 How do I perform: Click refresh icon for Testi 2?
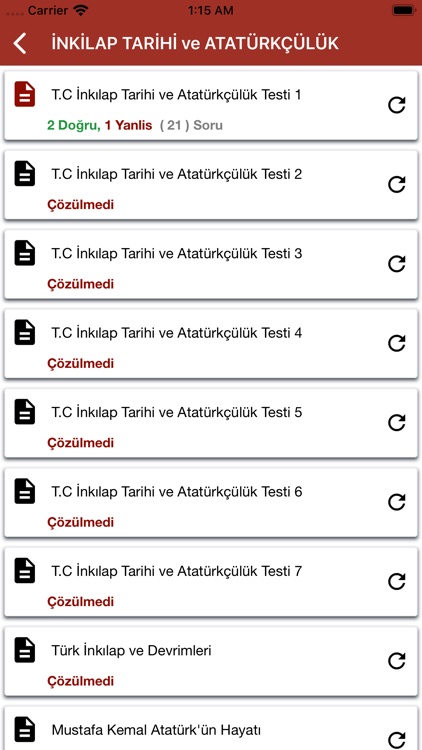(x=397, y=185)
